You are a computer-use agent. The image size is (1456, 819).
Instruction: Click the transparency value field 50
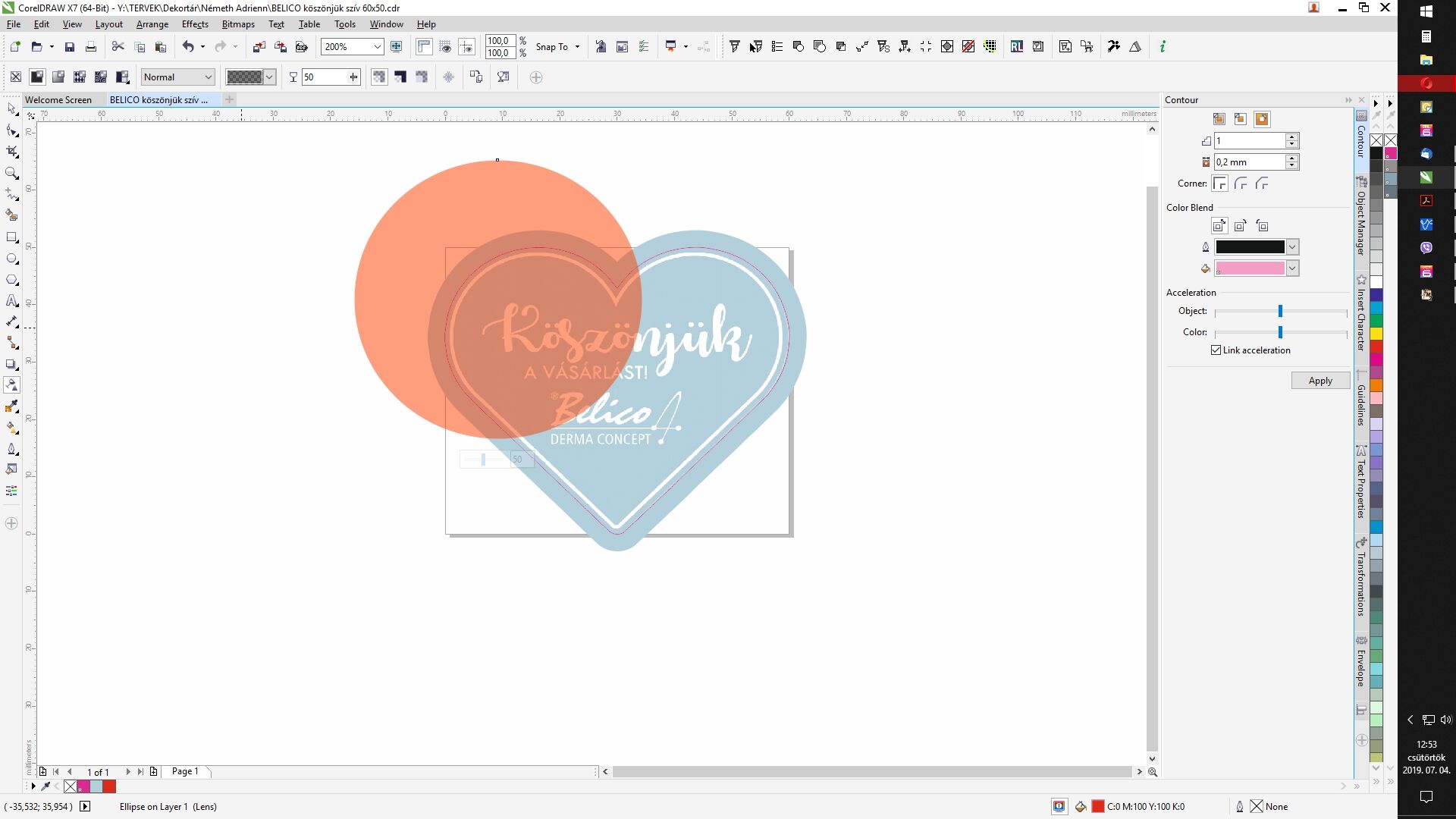point(324,77)
